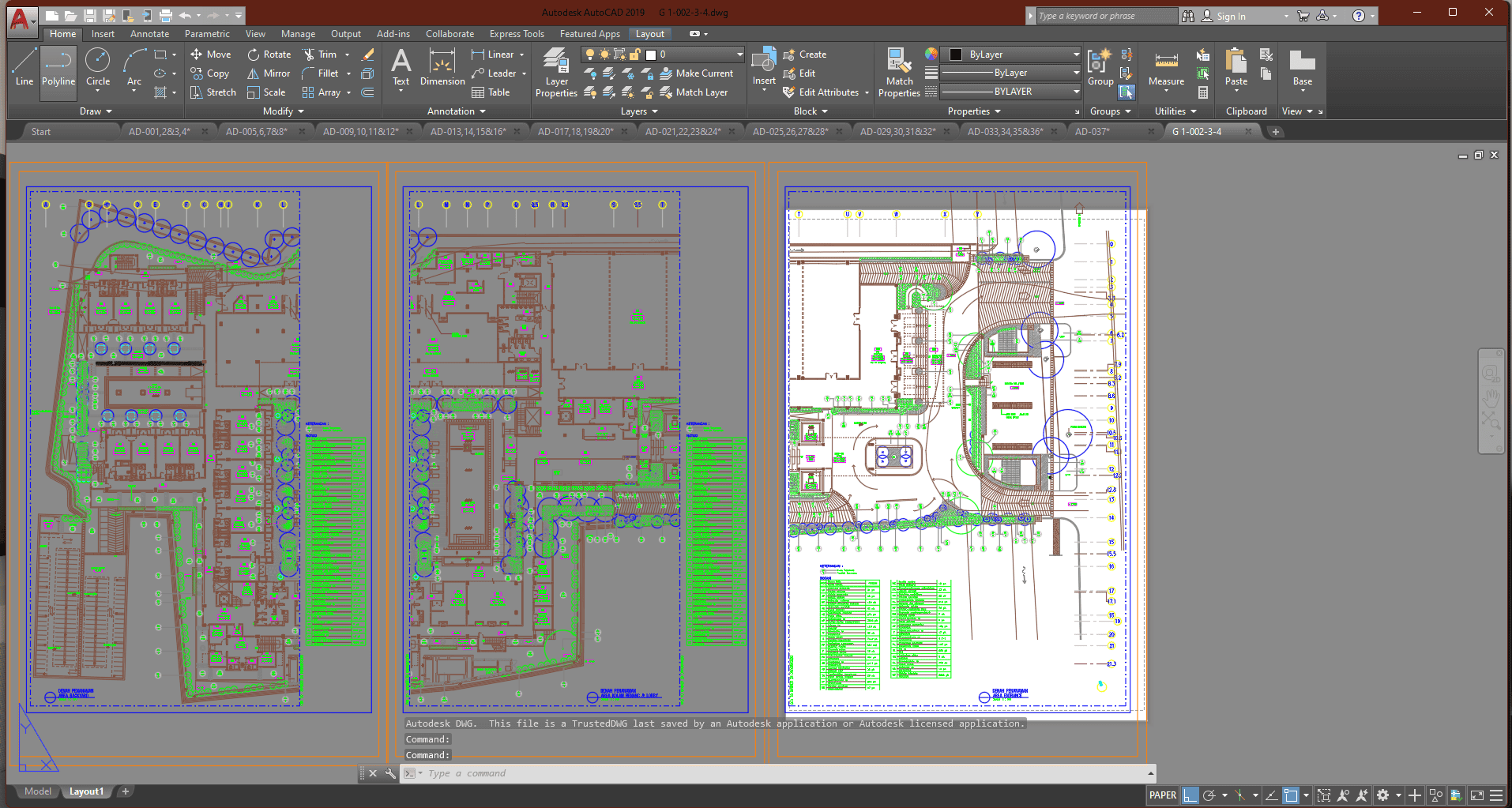
Task: Open the workspace switching gear icon
Action: point(1383,795)
